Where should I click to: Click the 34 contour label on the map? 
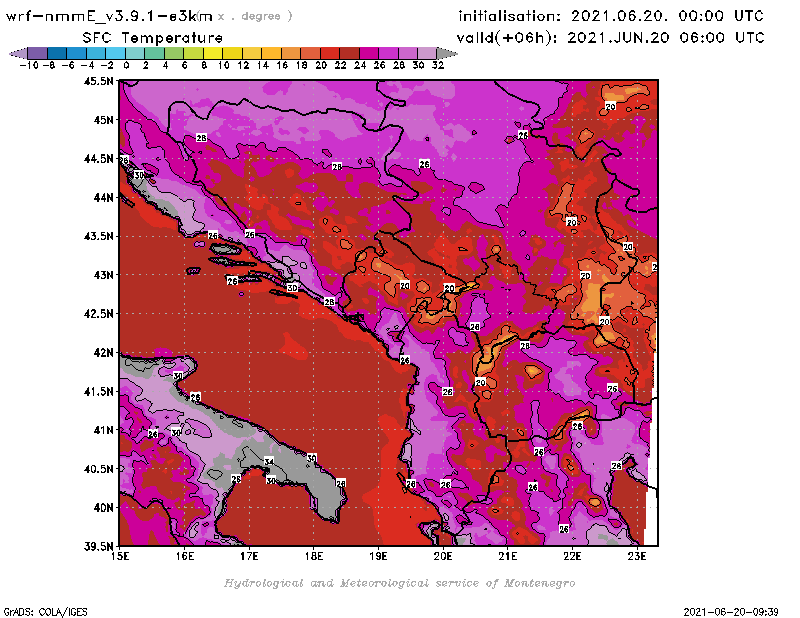[x=269, y=462]
